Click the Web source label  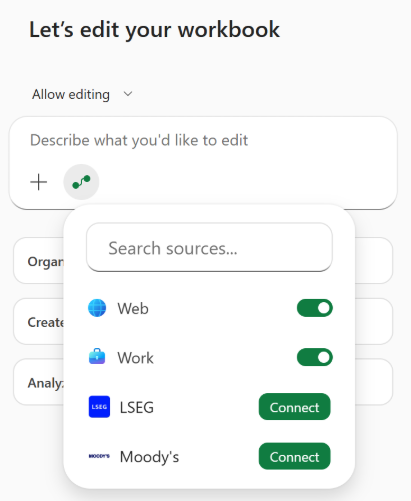133,308
